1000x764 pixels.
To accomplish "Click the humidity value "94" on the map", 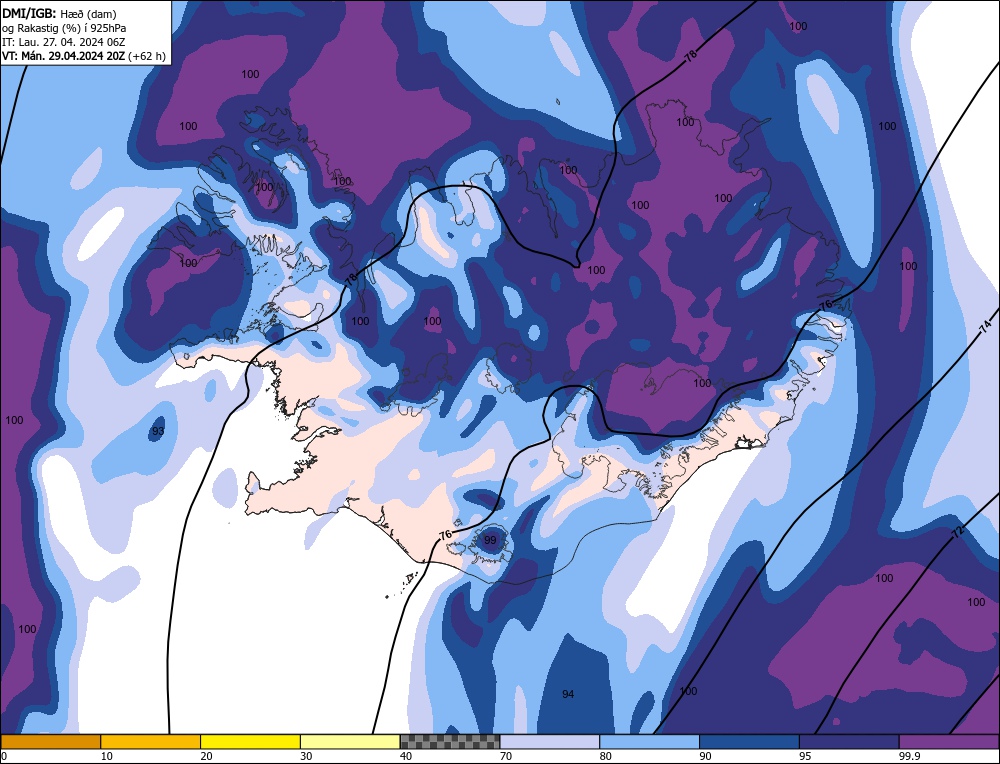I will [568, 694].
